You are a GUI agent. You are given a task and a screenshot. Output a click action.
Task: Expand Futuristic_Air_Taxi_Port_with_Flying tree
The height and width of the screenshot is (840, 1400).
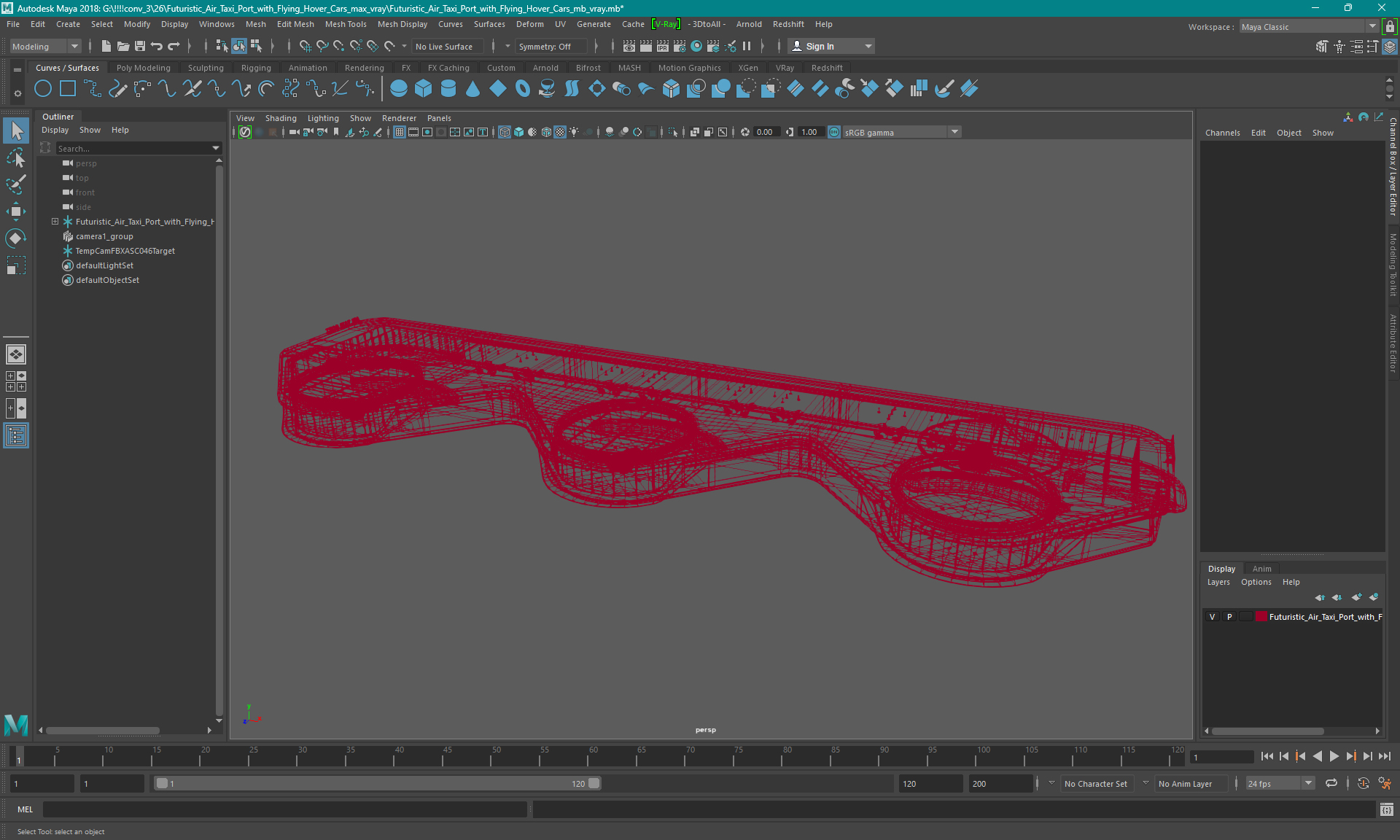point(55,221)
